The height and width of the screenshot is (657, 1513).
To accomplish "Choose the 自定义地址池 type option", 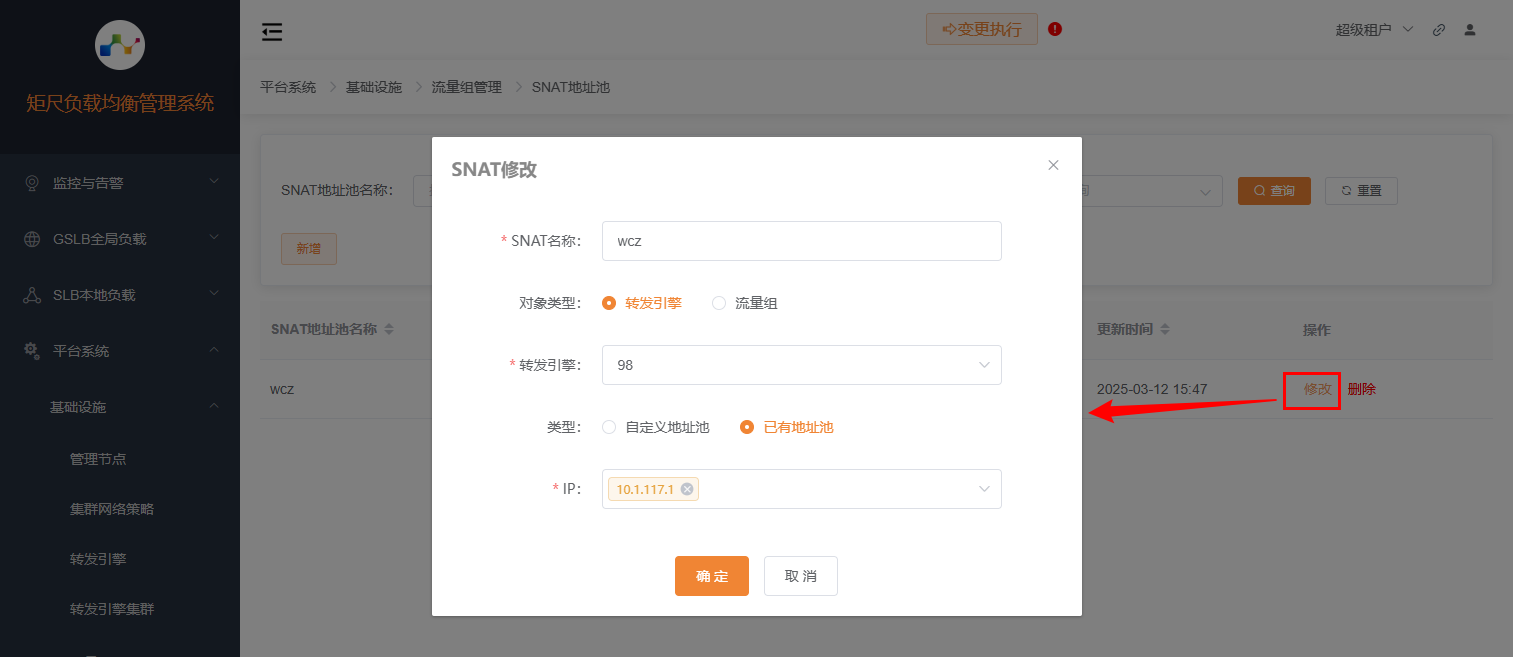I will [609, 427].
